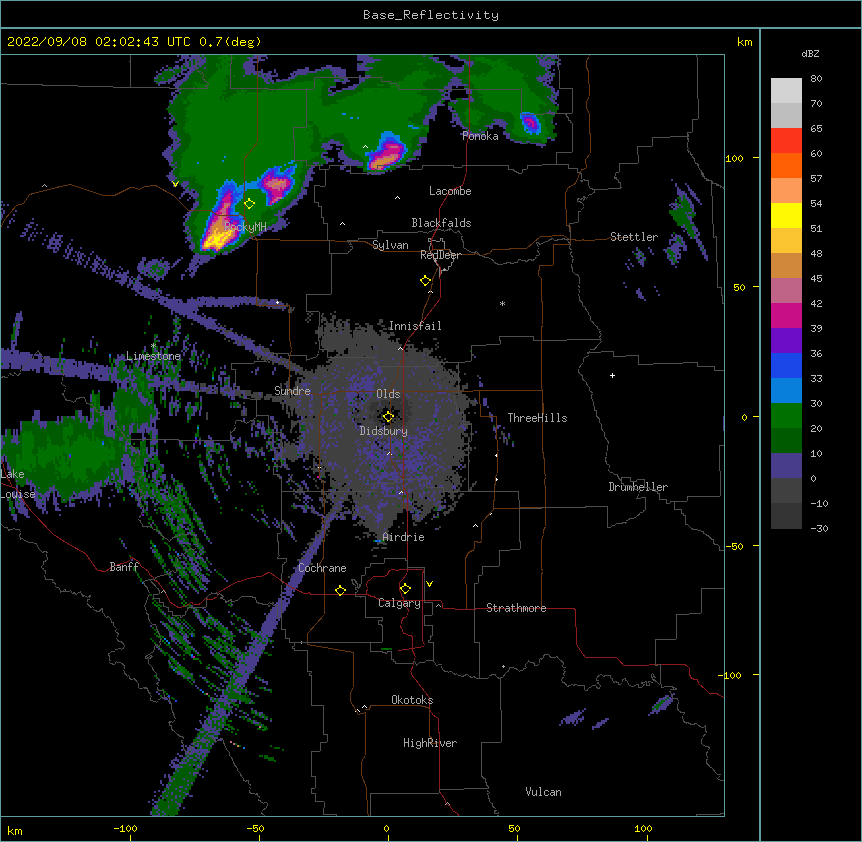862x842 pixels.
Task: Click the Ponoka city label
Action: 480,136
